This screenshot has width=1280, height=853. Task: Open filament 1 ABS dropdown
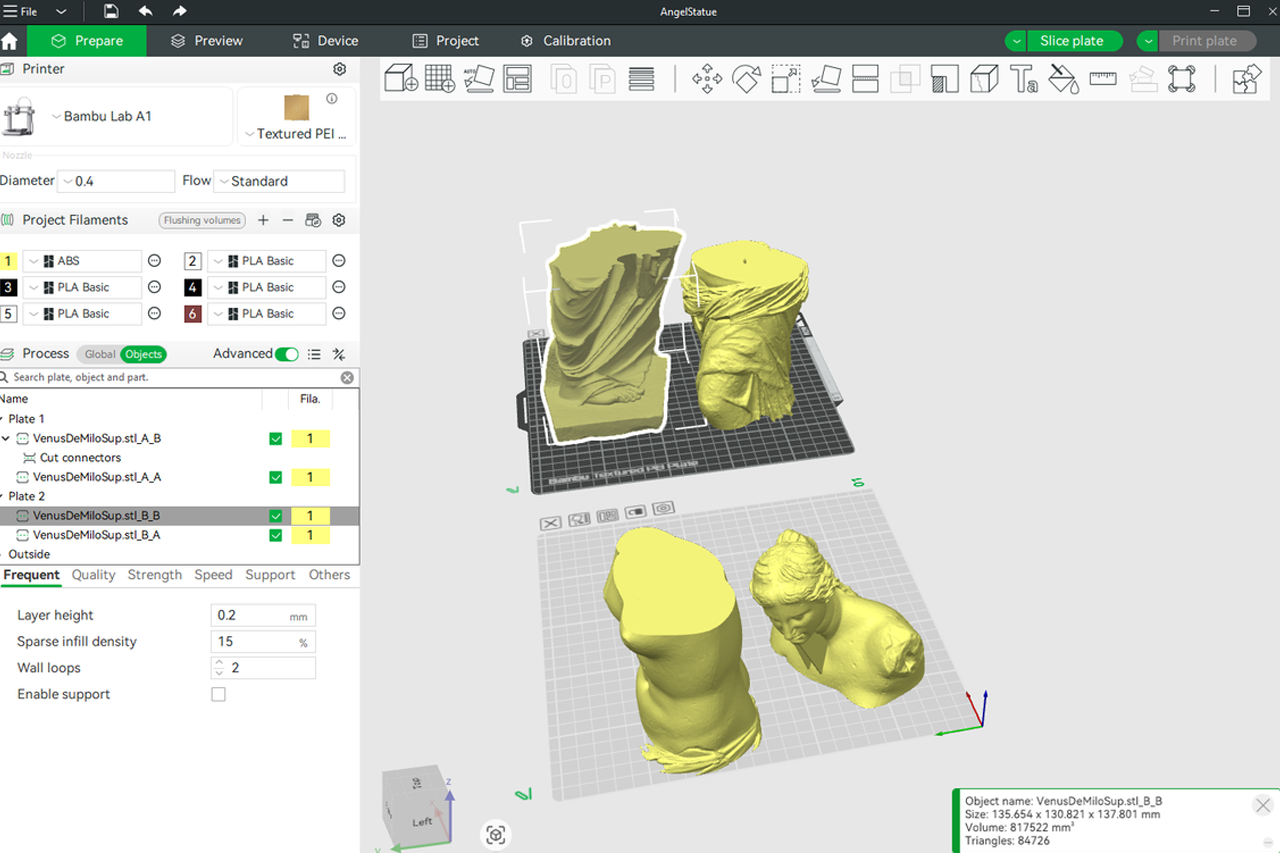[x=83, y=261]
